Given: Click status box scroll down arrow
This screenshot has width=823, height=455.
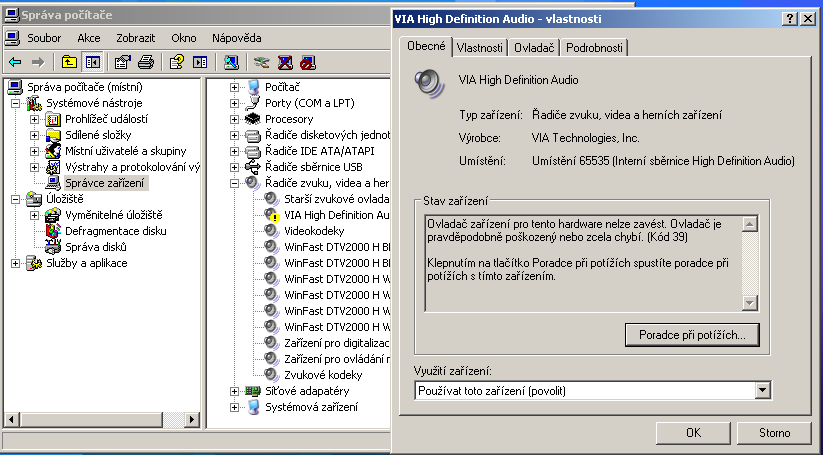Looking at the screenshot, I should coord(750,303).
